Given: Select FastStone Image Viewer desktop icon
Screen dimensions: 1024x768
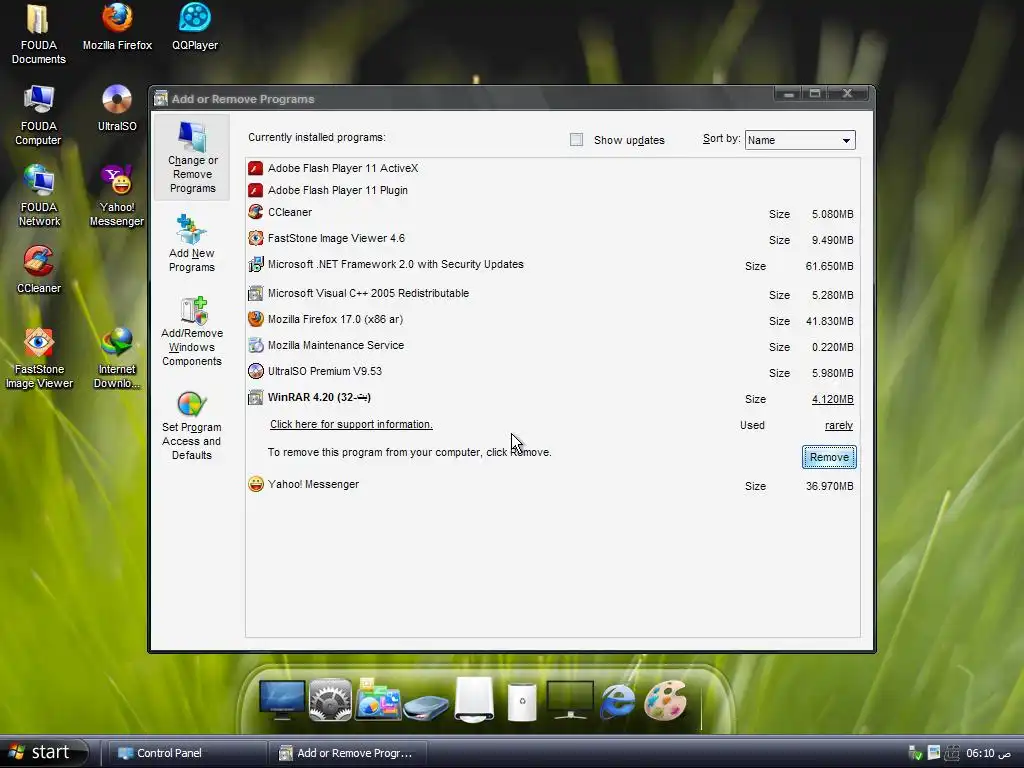Looking at the screenshot, I should [39, 358].
